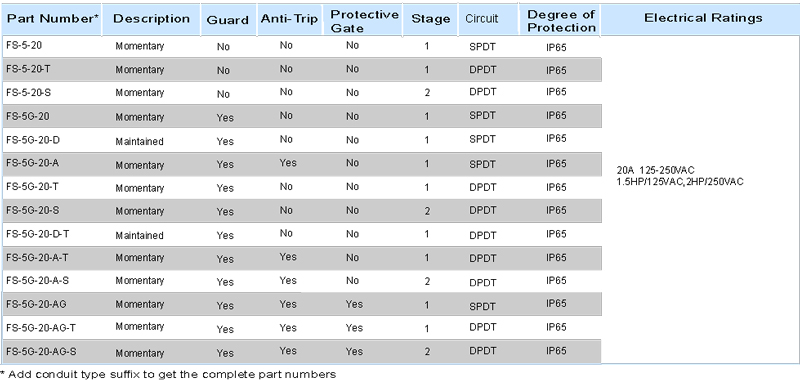Select the 20A 125-250VAC ratings text
The height and width of the screenshot is (380, 800).
click(656, 170)
